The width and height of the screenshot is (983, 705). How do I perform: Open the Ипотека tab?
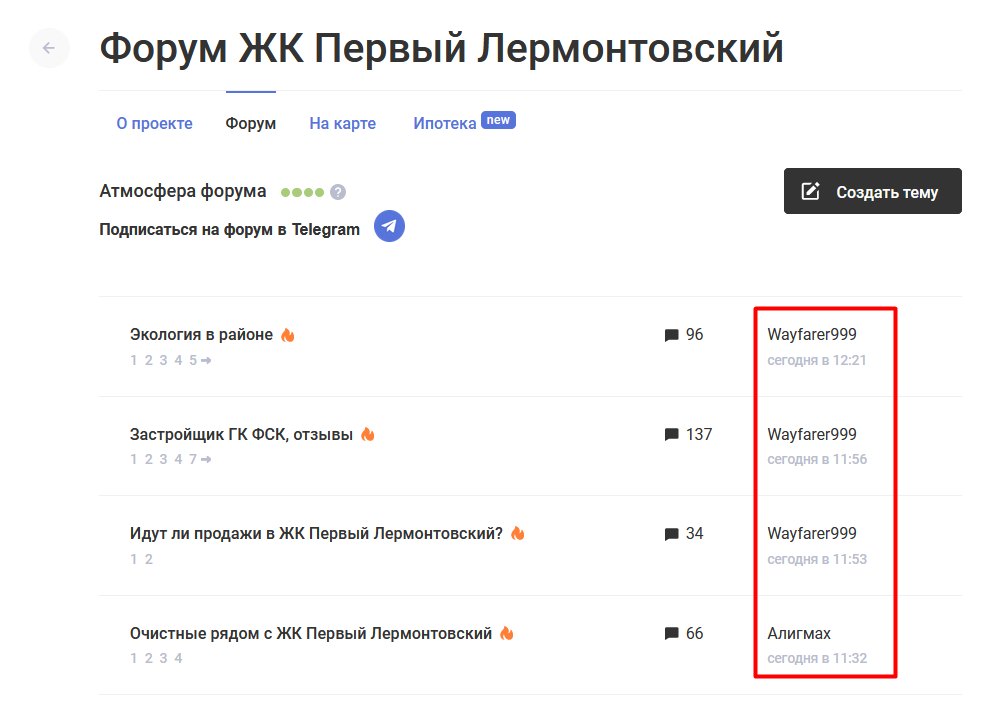point(444,123)
